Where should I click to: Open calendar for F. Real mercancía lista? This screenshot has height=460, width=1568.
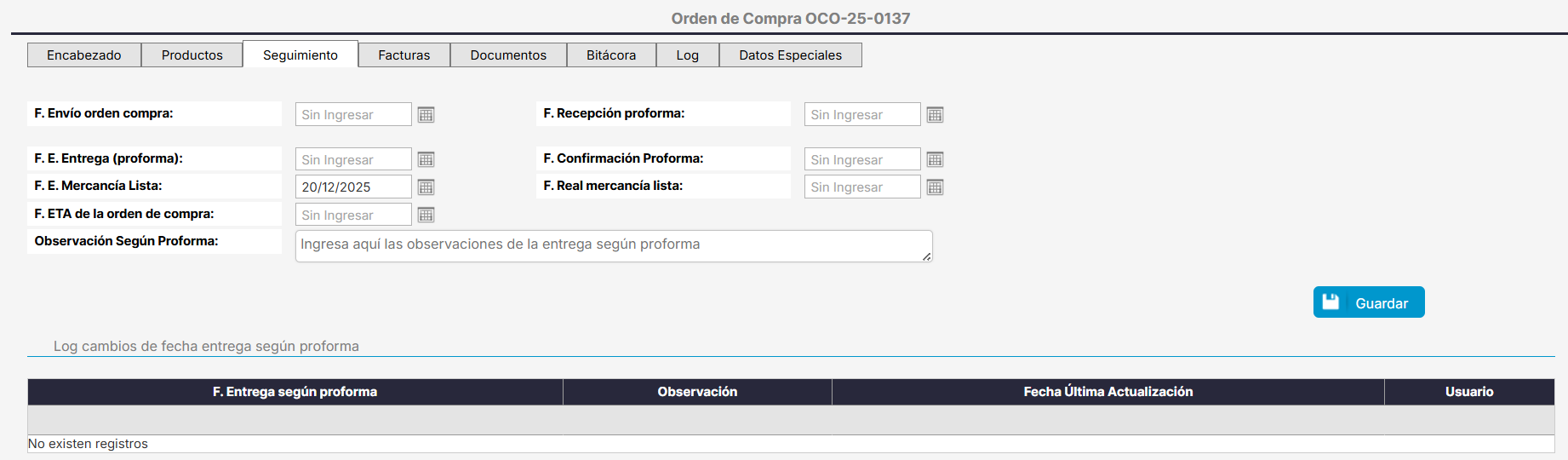[x=935, y=187]
